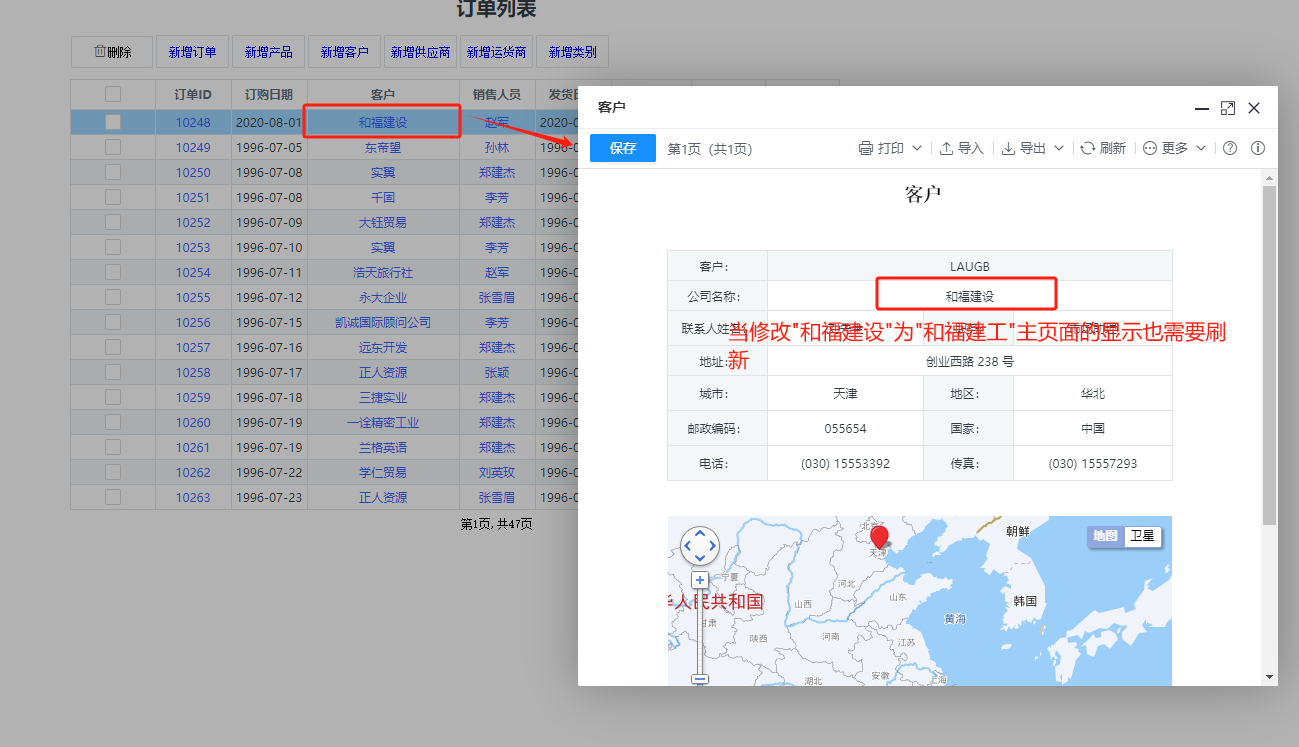Open the help question mark icon
This screenshot has width=1299, height=747.
1230,148
